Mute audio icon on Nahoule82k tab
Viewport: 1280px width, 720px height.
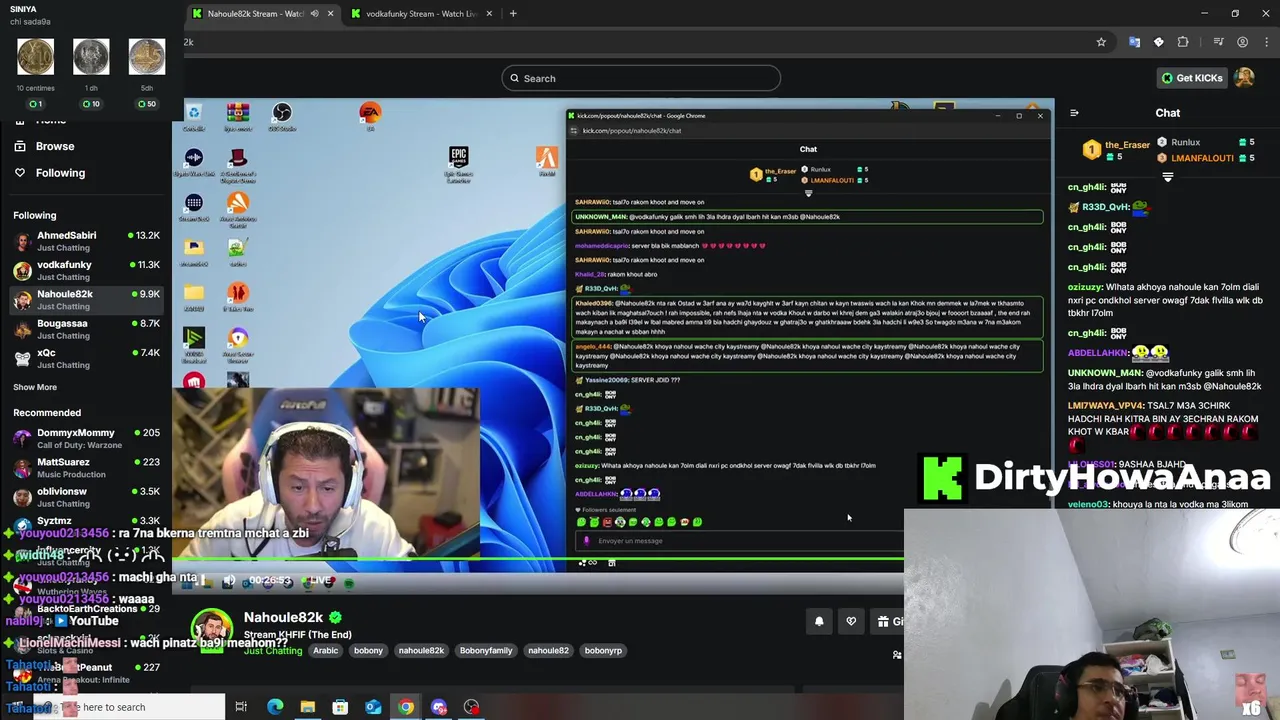point(314,13)
